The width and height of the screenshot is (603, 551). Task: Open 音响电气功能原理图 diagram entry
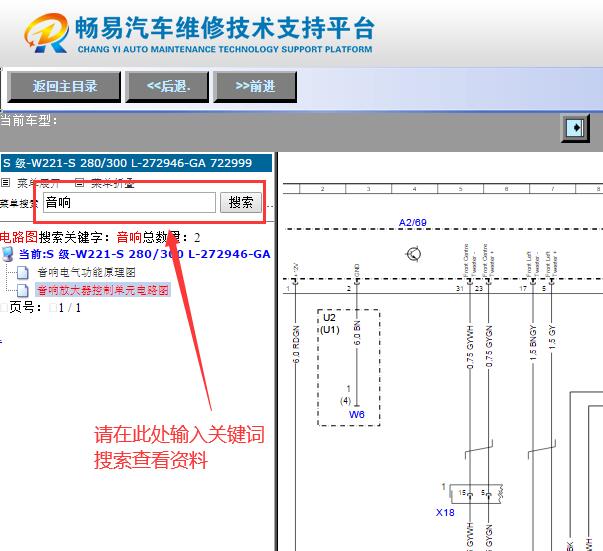[x=87, y=273]
